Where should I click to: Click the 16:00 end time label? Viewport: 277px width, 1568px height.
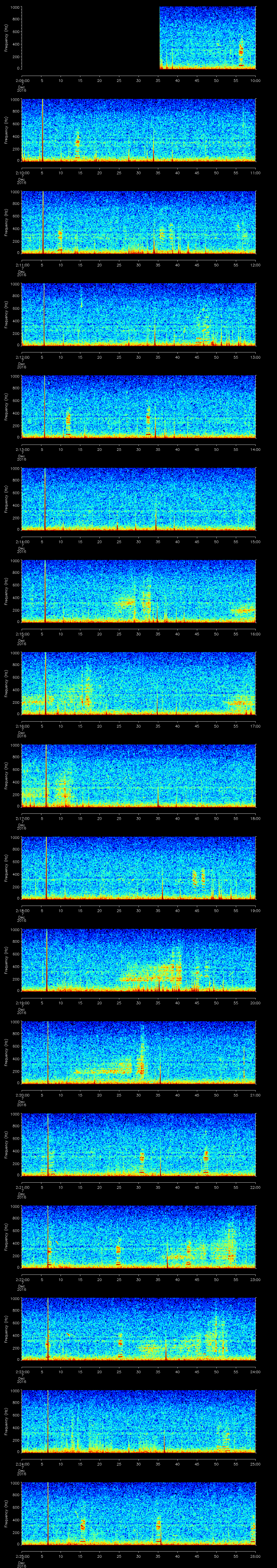point(255,634)
